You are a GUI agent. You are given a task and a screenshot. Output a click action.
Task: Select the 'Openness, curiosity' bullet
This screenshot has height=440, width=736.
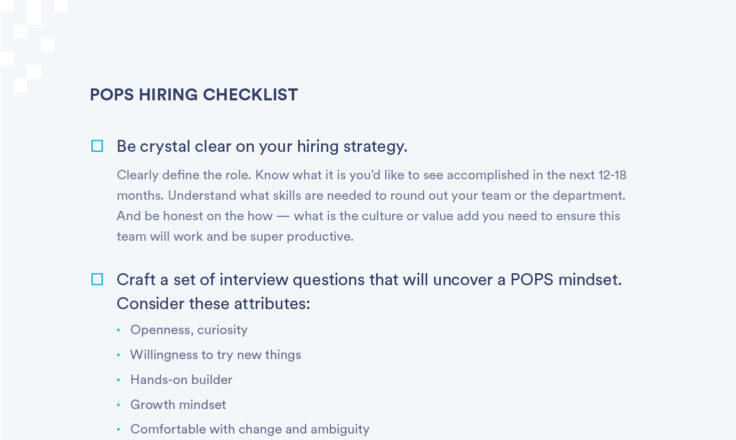(189, 330)
